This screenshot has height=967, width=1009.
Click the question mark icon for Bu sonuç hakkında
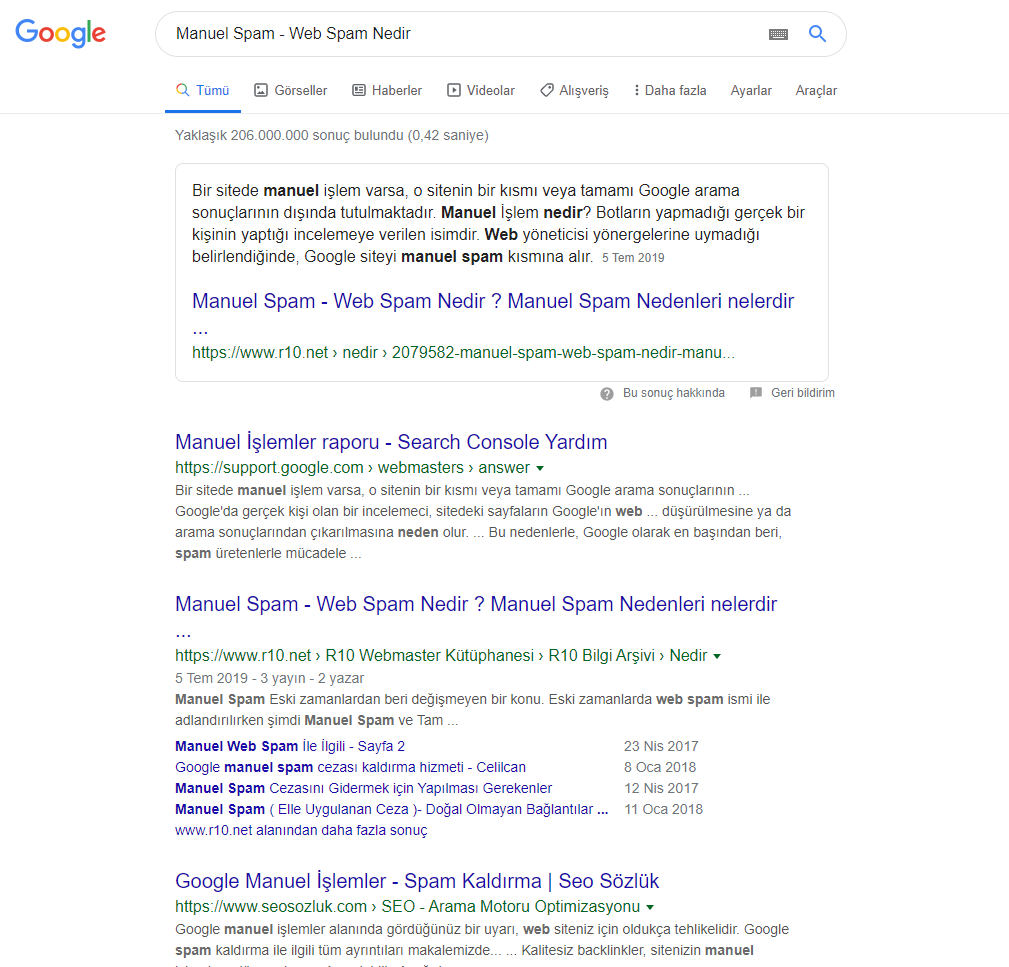(607, 394)
